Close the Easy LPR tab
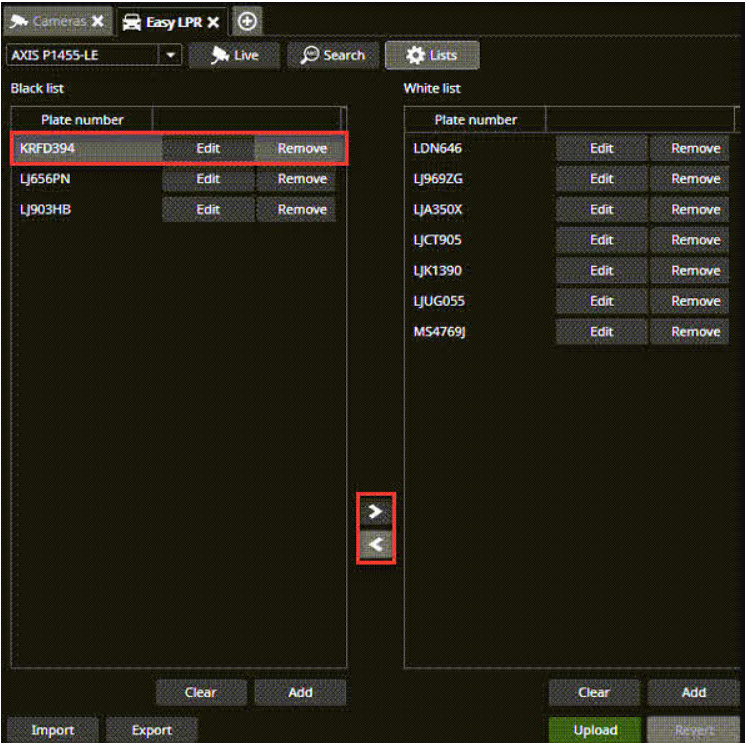The image size is (747, 743). point(213,22)
